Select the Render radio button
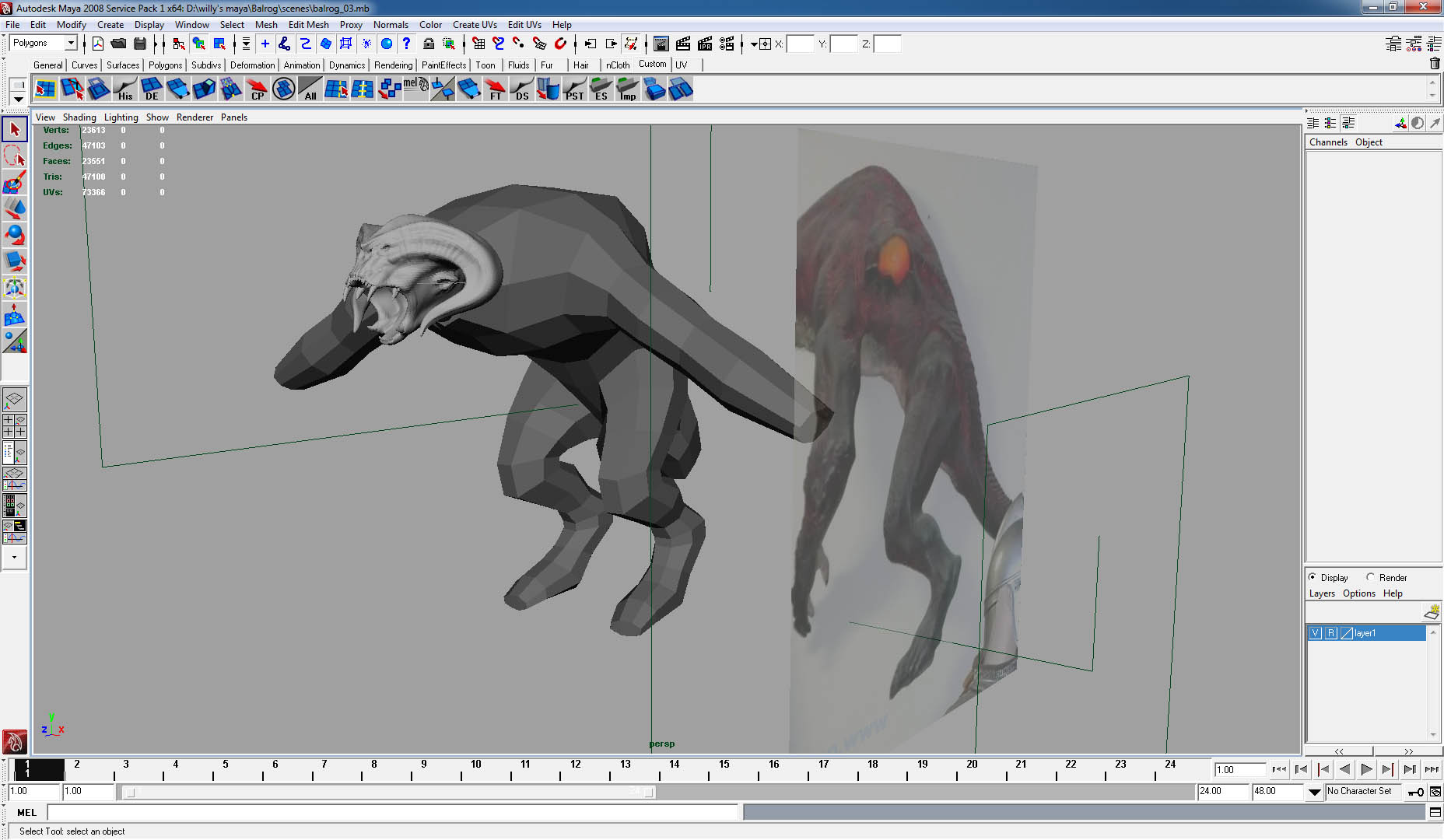The image size is (1444, 840). pyautogui.click(x=1370, y=577)
